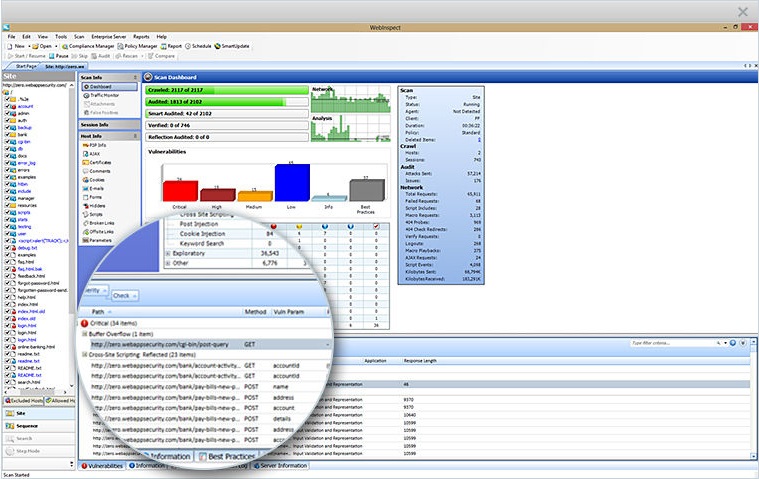Click the Type filter criteria field
This screenshot has width=759, height=479.
coord(672,343)
